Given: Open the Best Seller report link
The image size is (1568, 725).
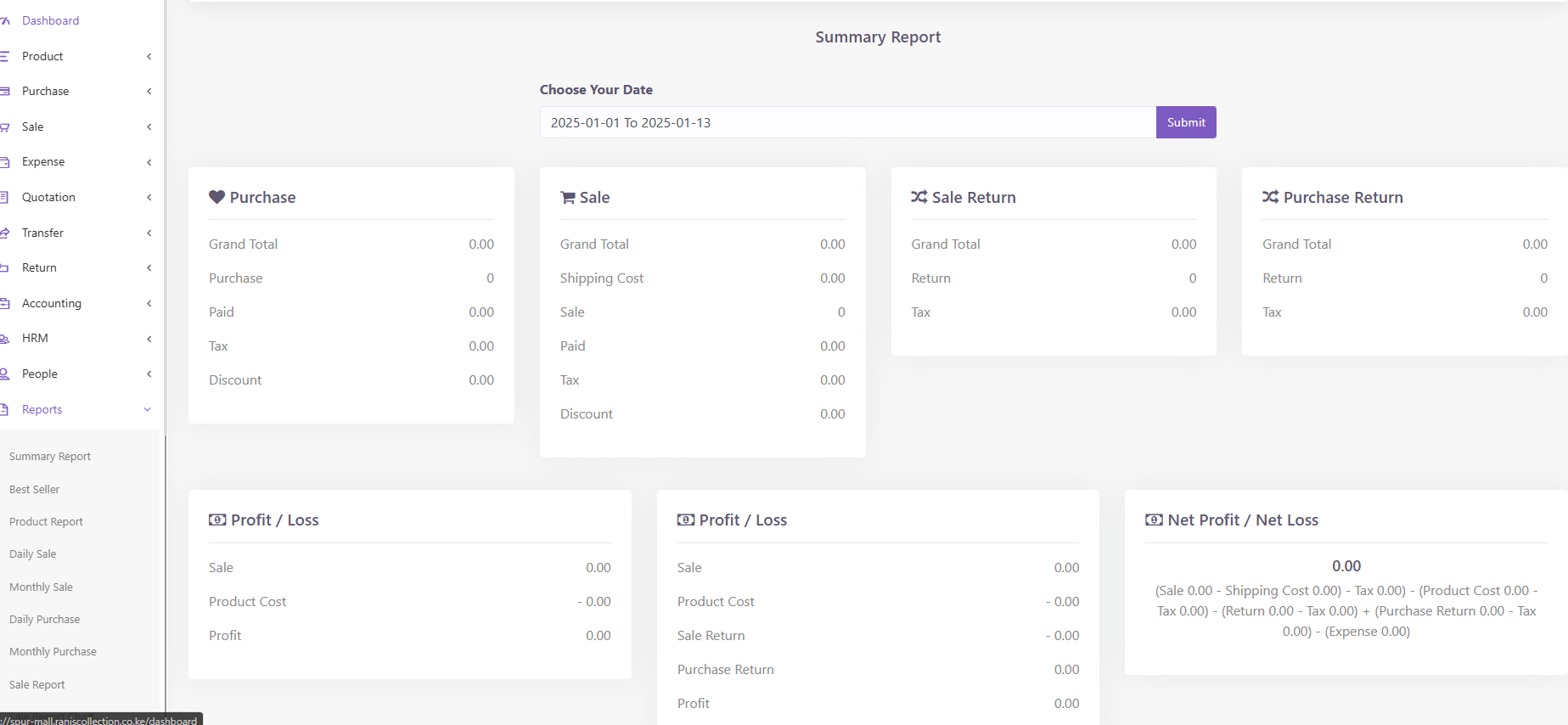Looking at the screenshot, I should click(35, 489).
